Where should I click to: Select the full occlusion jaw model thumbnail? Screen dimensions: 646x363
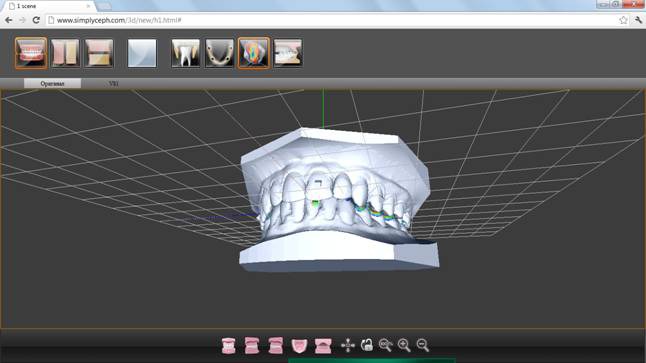click(31, 53)
